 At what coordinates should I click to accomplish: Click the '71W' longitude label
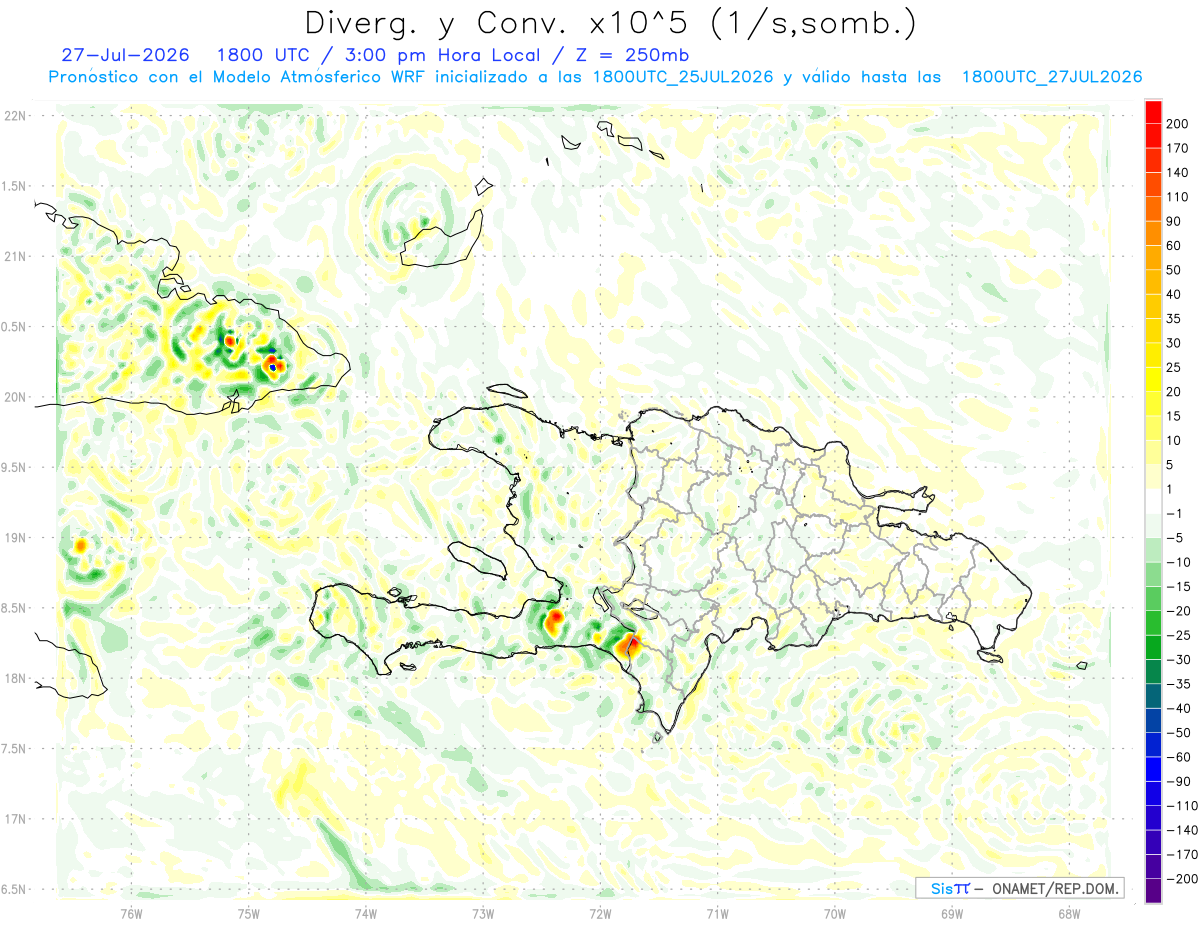coord(717,914)
